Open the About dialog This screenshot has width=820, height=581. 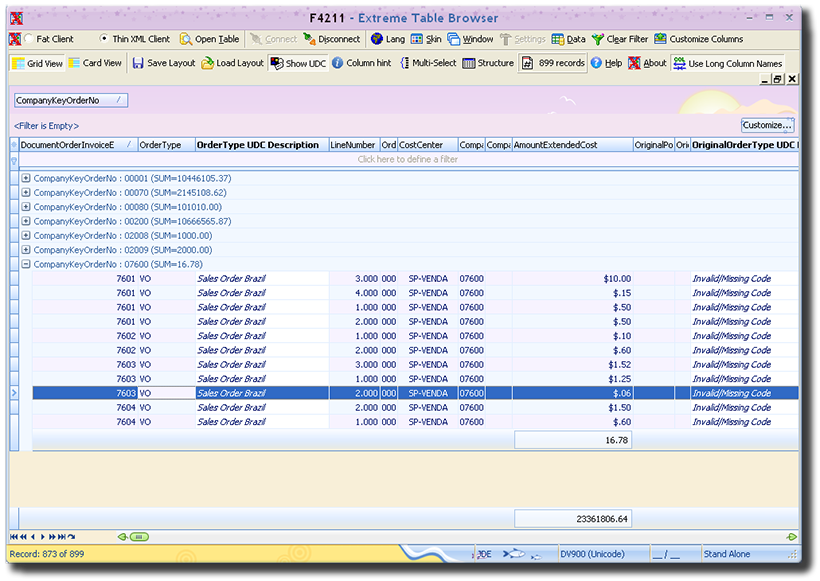[647, 63]
